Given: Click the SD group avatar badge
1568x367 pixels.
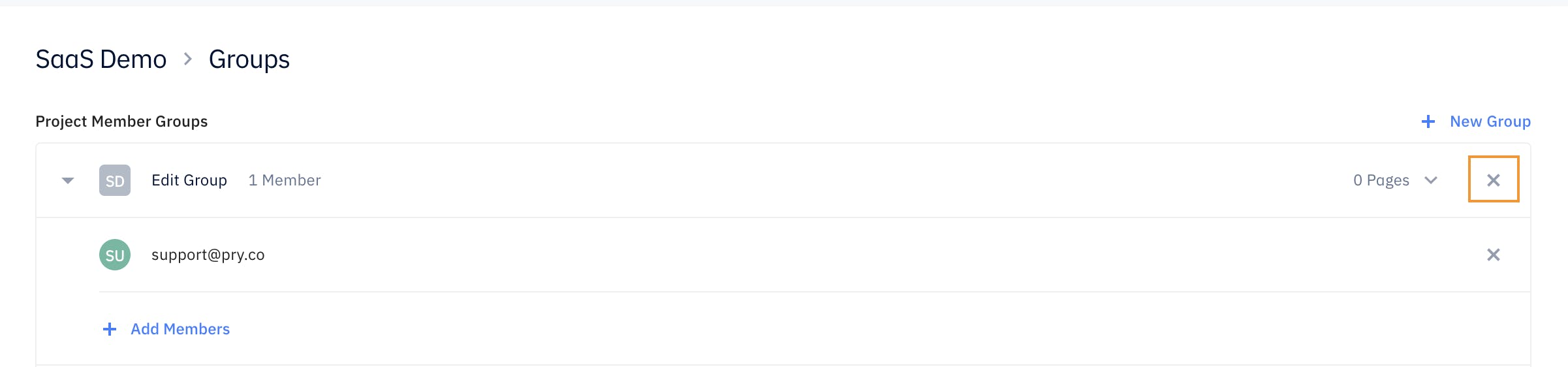Looking at the screenshot, I should [x=115, y=180].
